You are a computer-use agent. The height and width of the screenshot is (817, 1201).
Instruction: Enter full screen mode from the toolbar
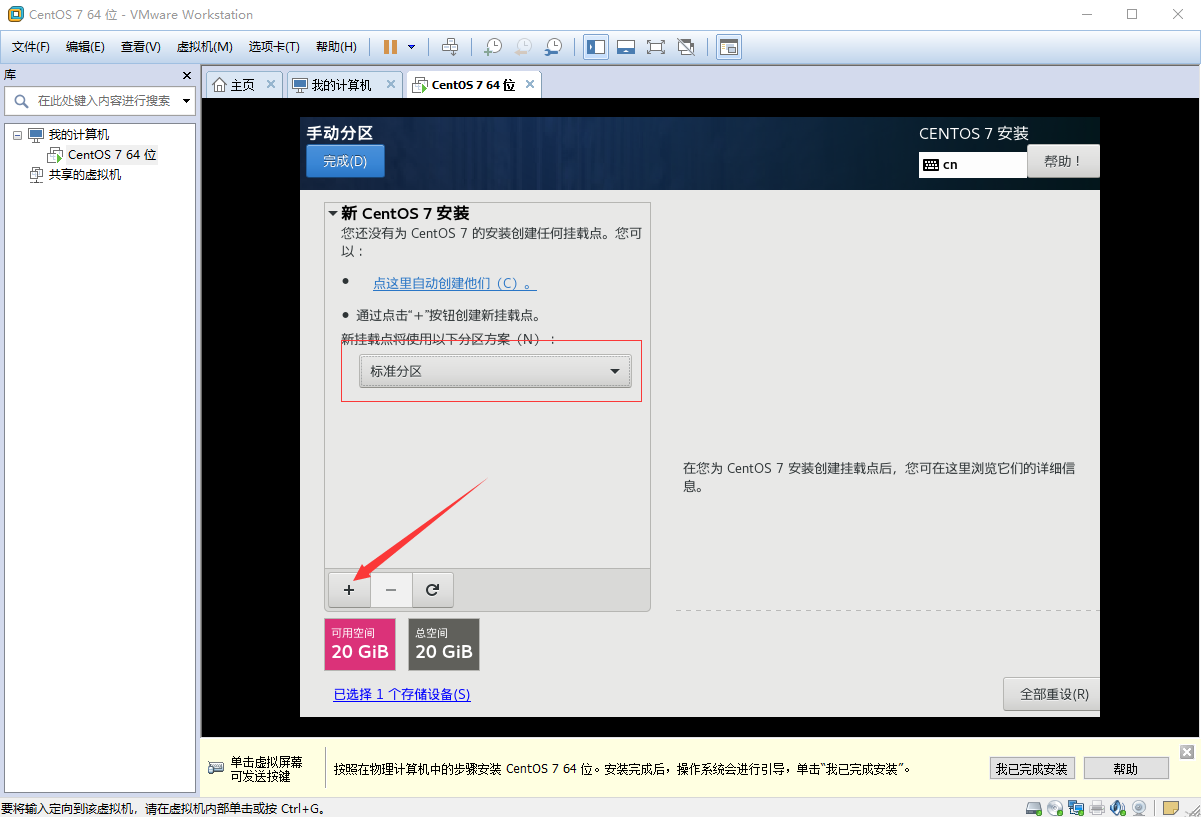point(656,47)
